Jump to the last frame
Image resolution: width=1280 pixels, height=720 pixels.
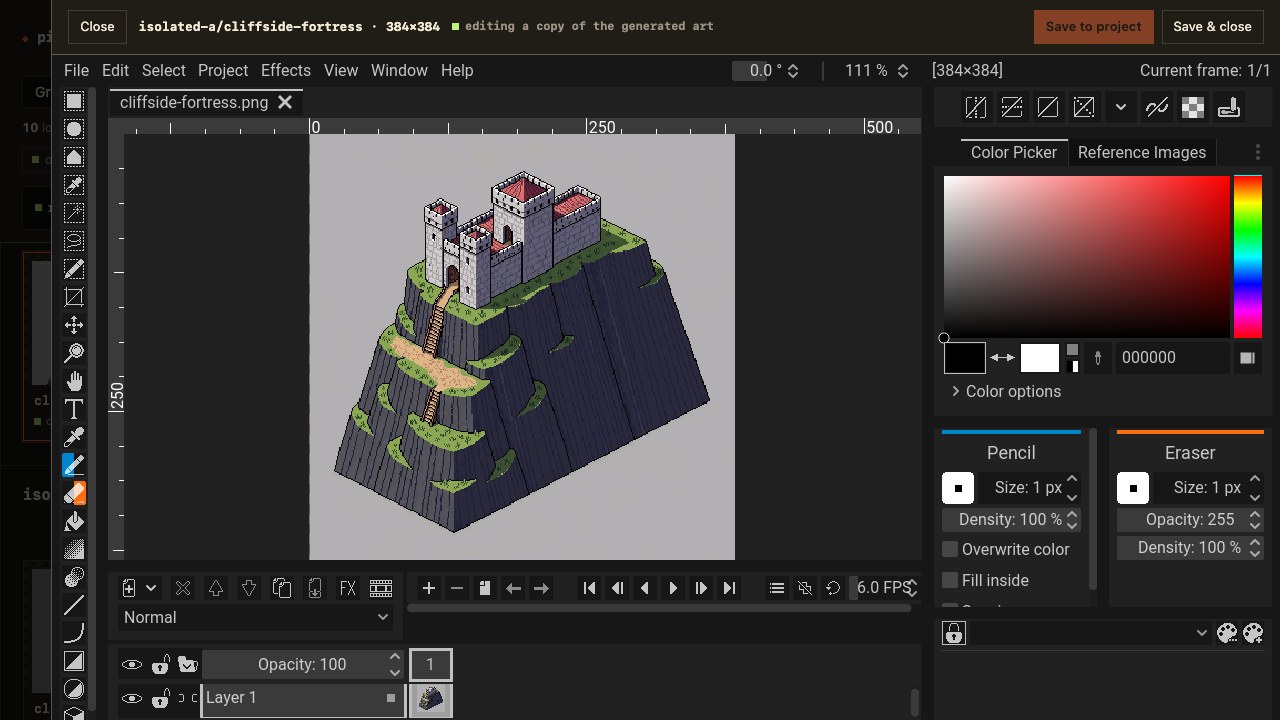click(729, 588)
